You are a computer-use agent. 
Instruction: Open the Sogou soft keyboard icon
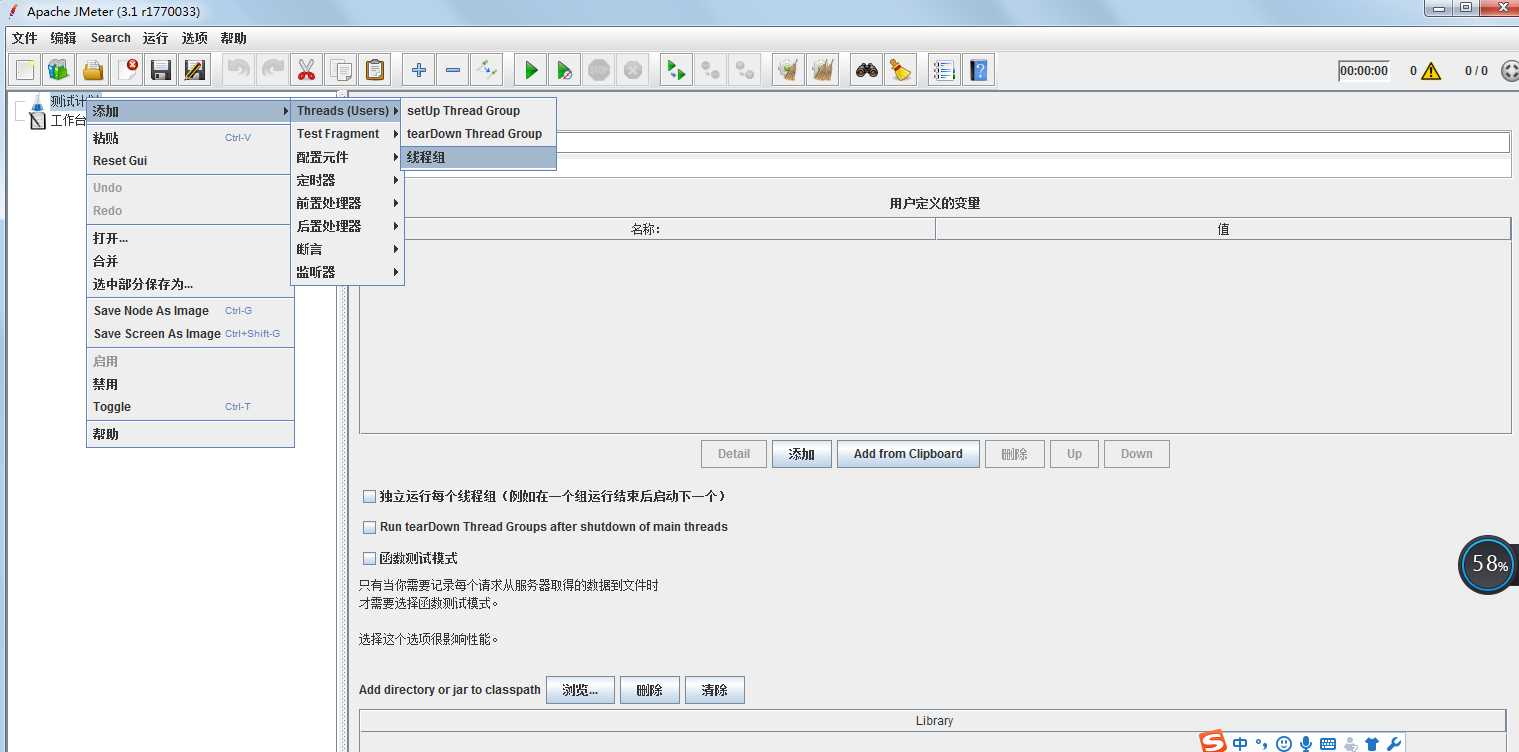click(x=1328, y=743)
